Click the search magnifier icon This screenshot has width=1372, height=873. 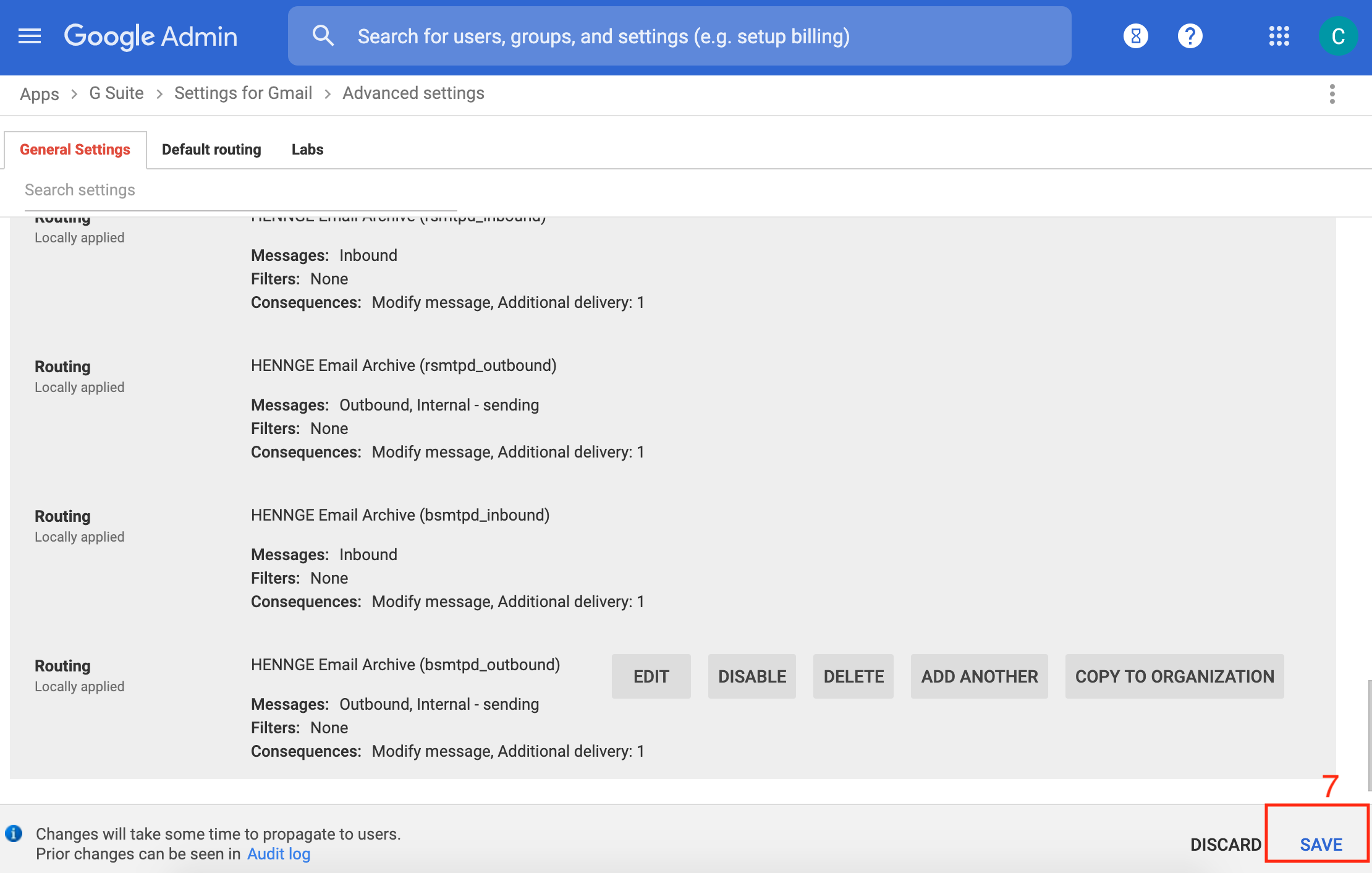click(323, 36)
